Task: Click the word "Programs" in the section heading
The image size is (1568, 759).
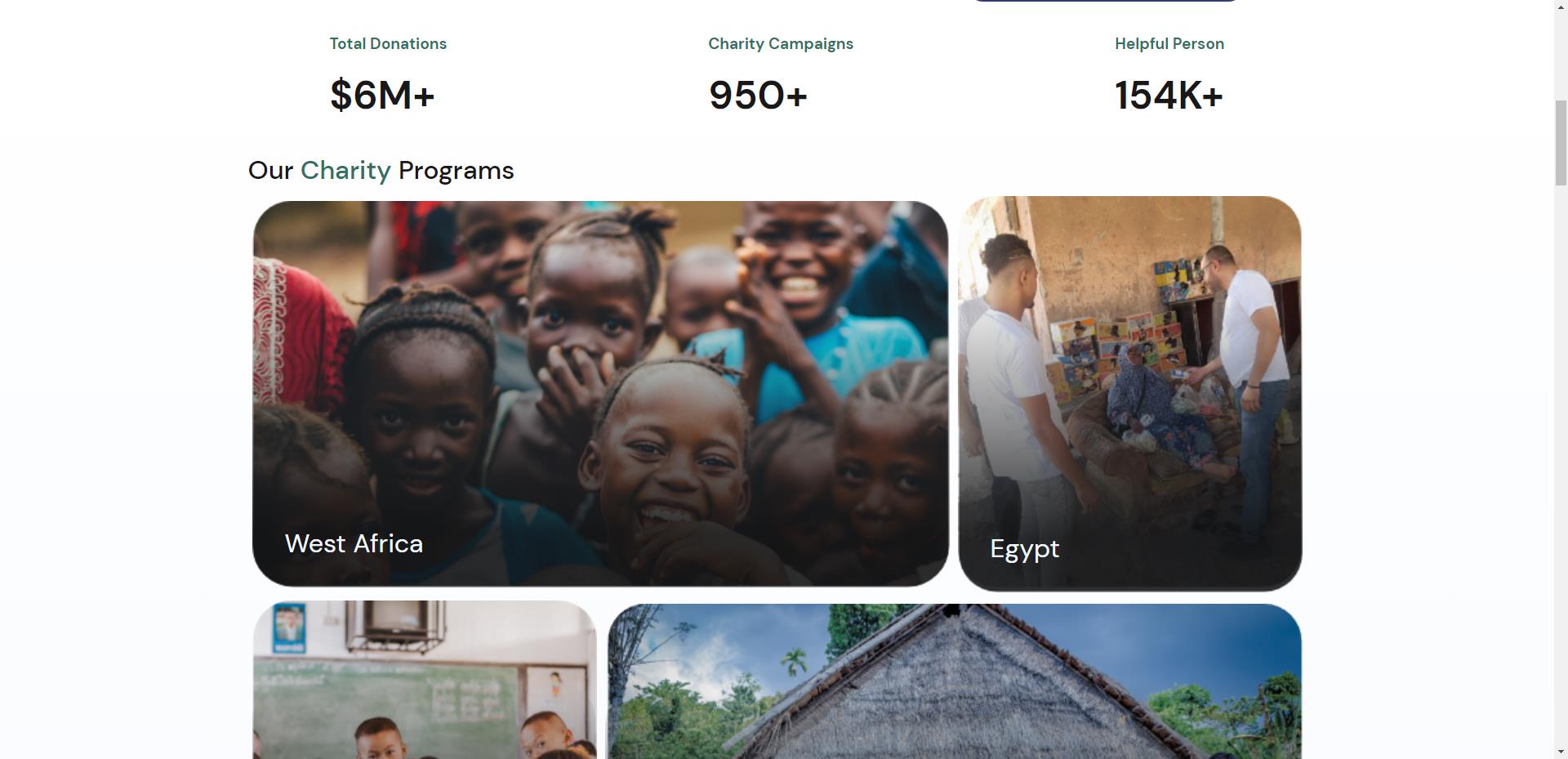Action: click(456, 171)
